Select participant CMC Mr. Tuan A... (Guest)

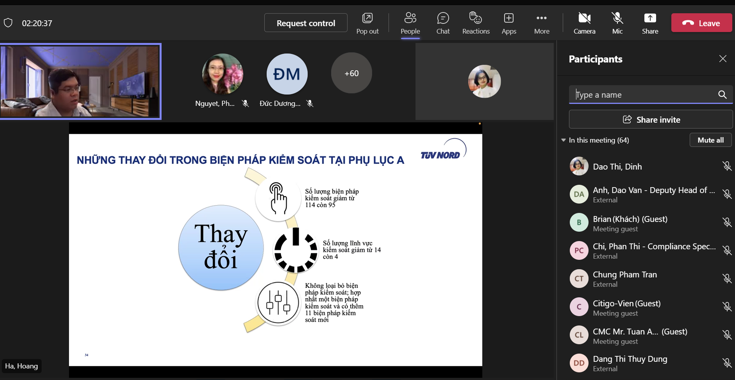pyautogui.click(x=650, y=335)
